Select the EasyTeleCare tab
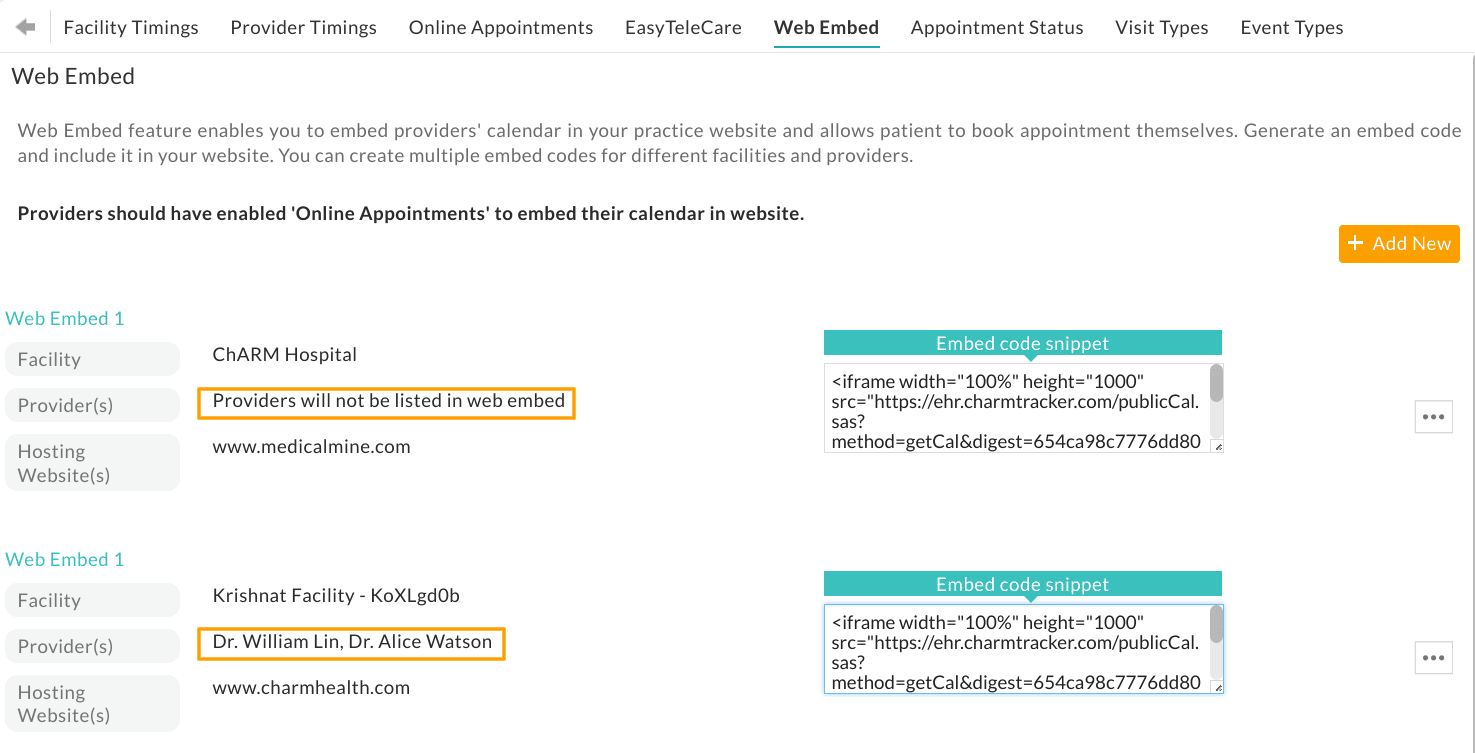This screenshot has height=753, width=1475. 683,28
